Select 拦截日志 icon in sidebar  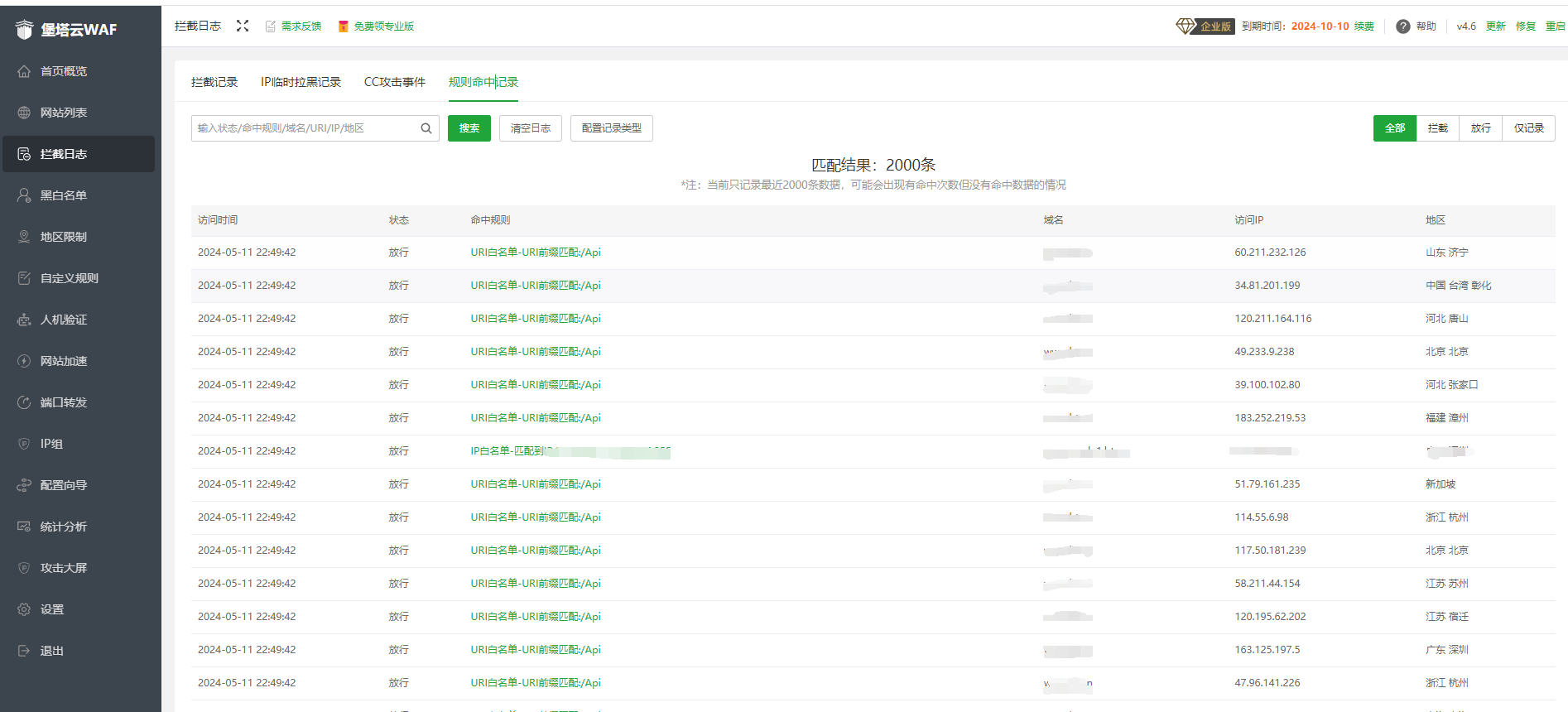click(x=24, y=154)
